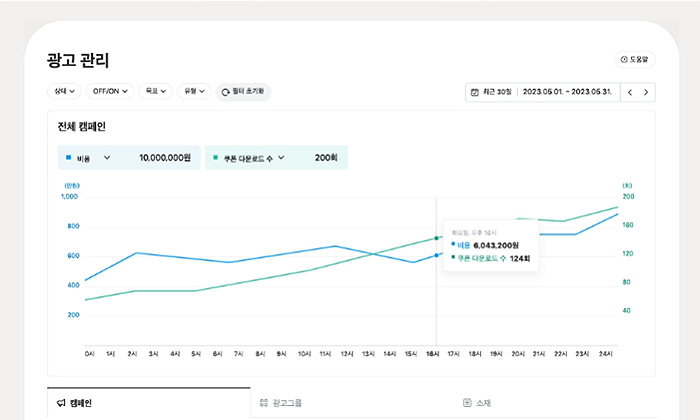
Task: Click the date range 2023.05.01 ~ 2023.05.31
Action: click(568, 92)
